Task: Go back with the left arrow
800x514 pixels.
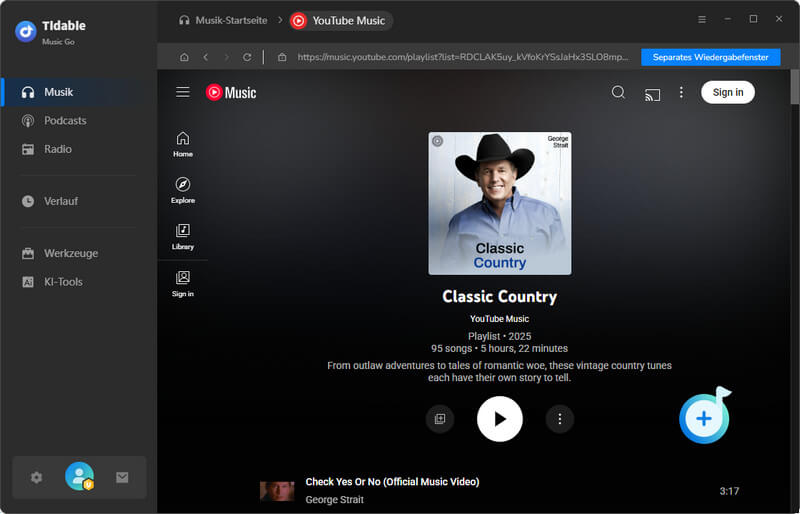Action: [206, 57]
